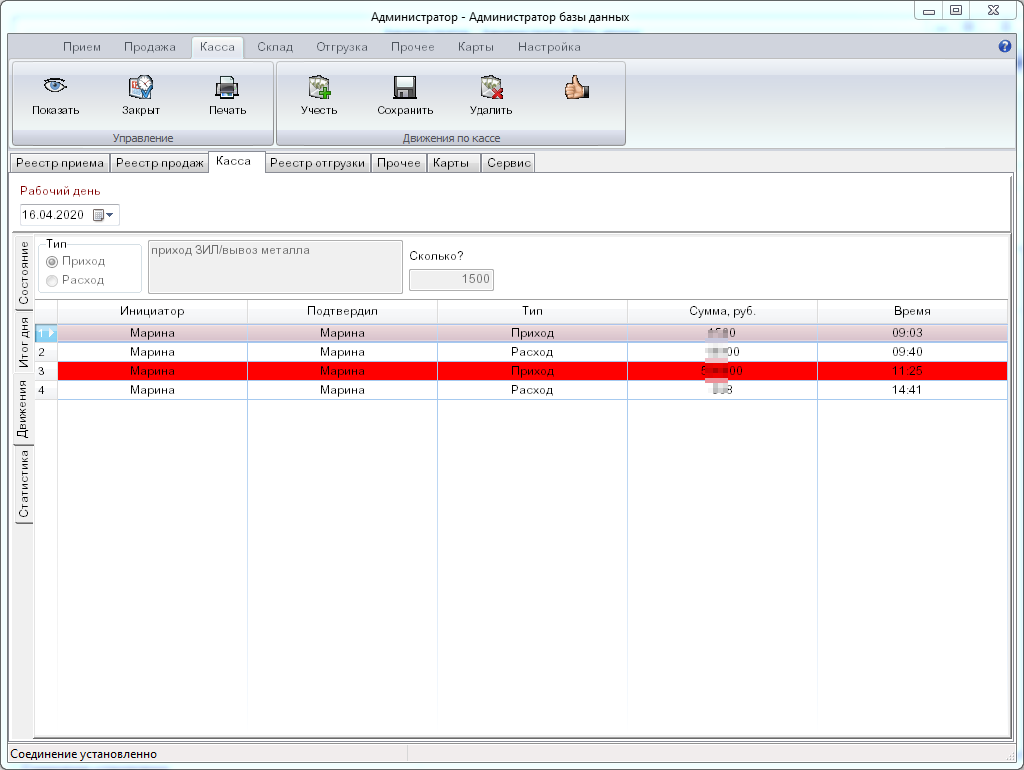Sort by the Подтвердил column header

(342, 312)
